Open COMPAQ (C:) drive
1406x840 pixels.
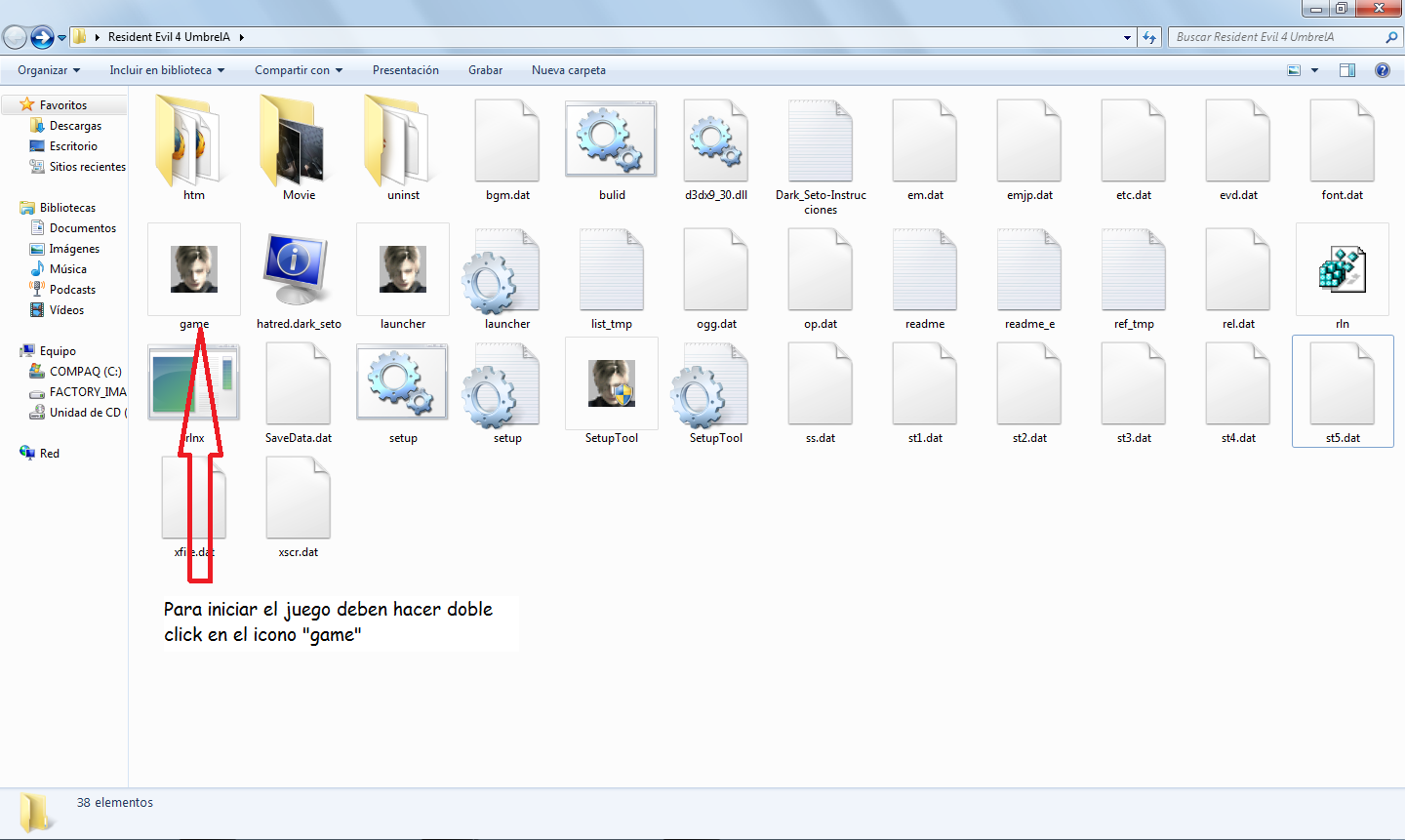[x=85, y=372]
